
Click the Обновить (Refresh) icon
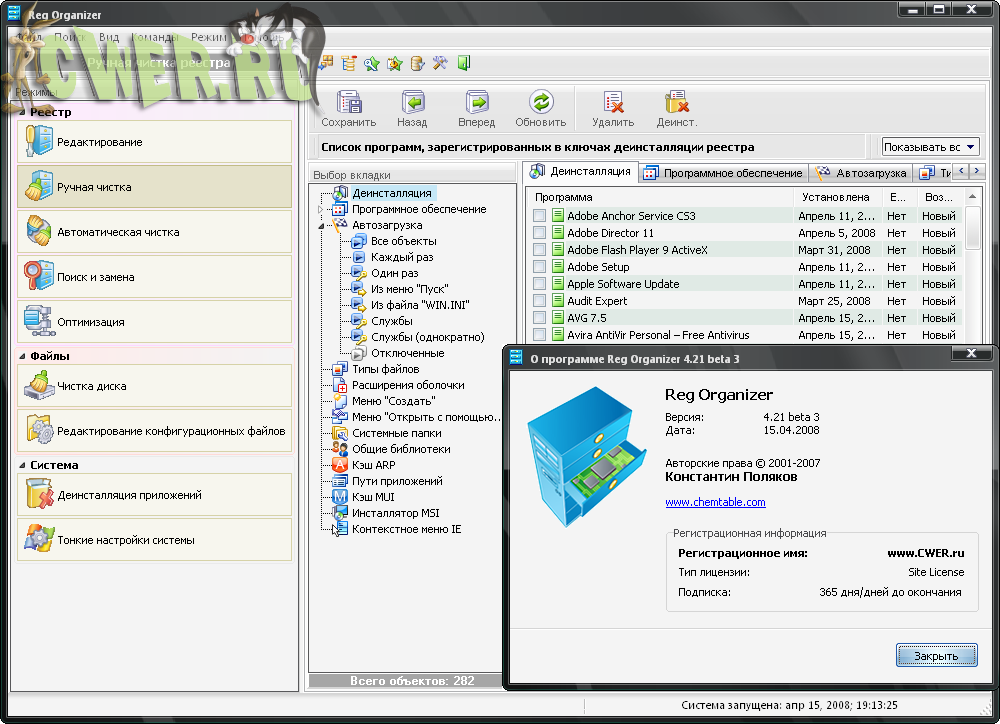541,104
